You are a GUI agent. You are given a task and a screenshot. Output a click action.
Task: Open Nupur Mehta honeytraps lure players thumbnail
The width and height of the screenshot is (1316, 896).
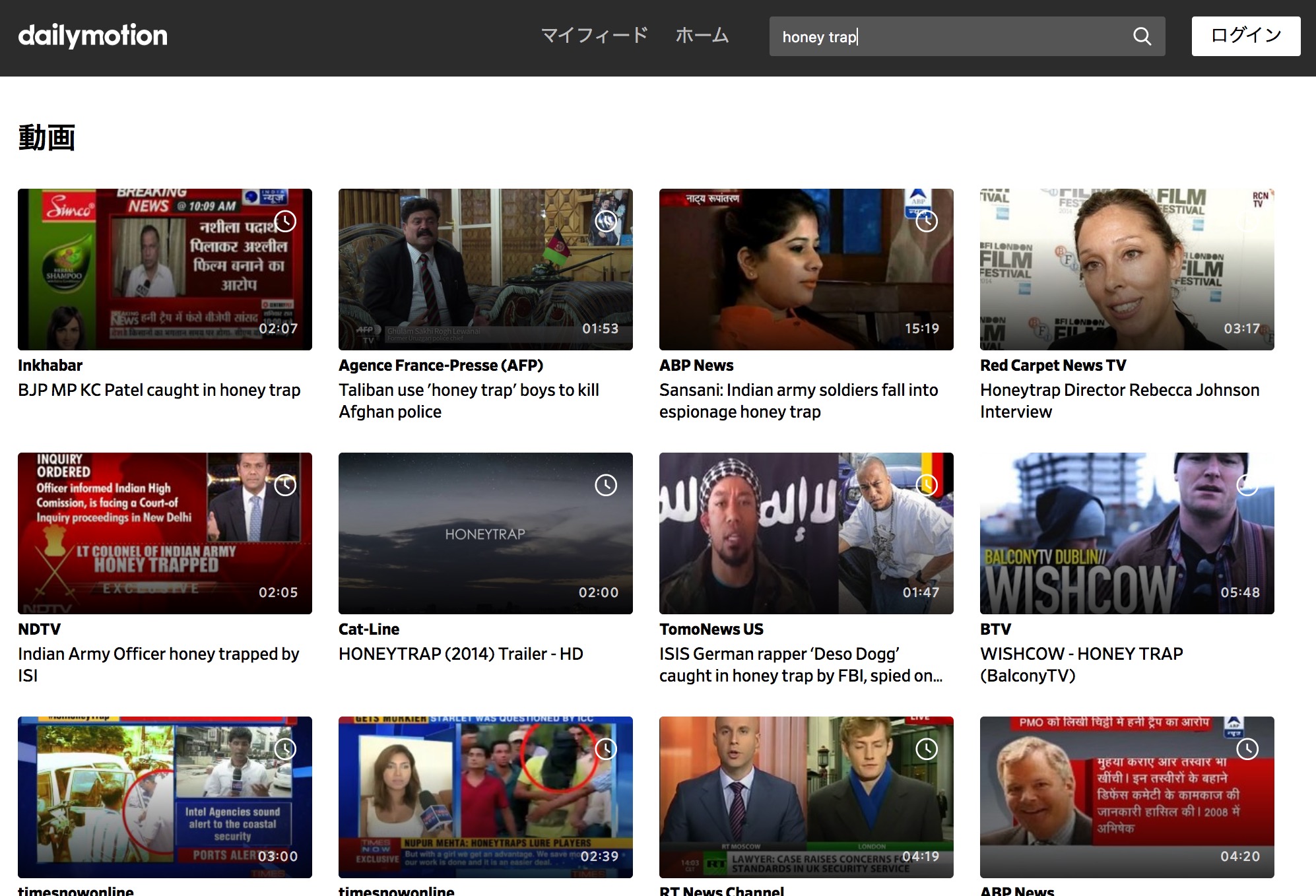(486, 797)
